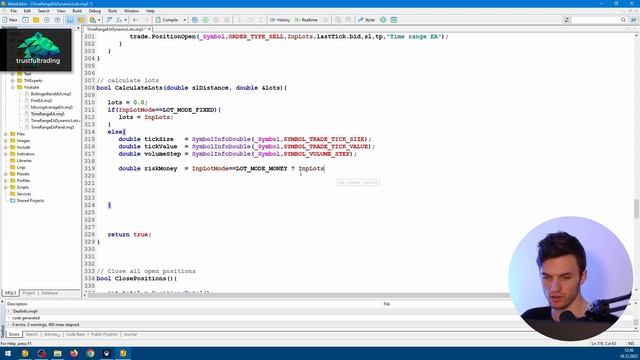Click the Styler button

coord(366,20)
